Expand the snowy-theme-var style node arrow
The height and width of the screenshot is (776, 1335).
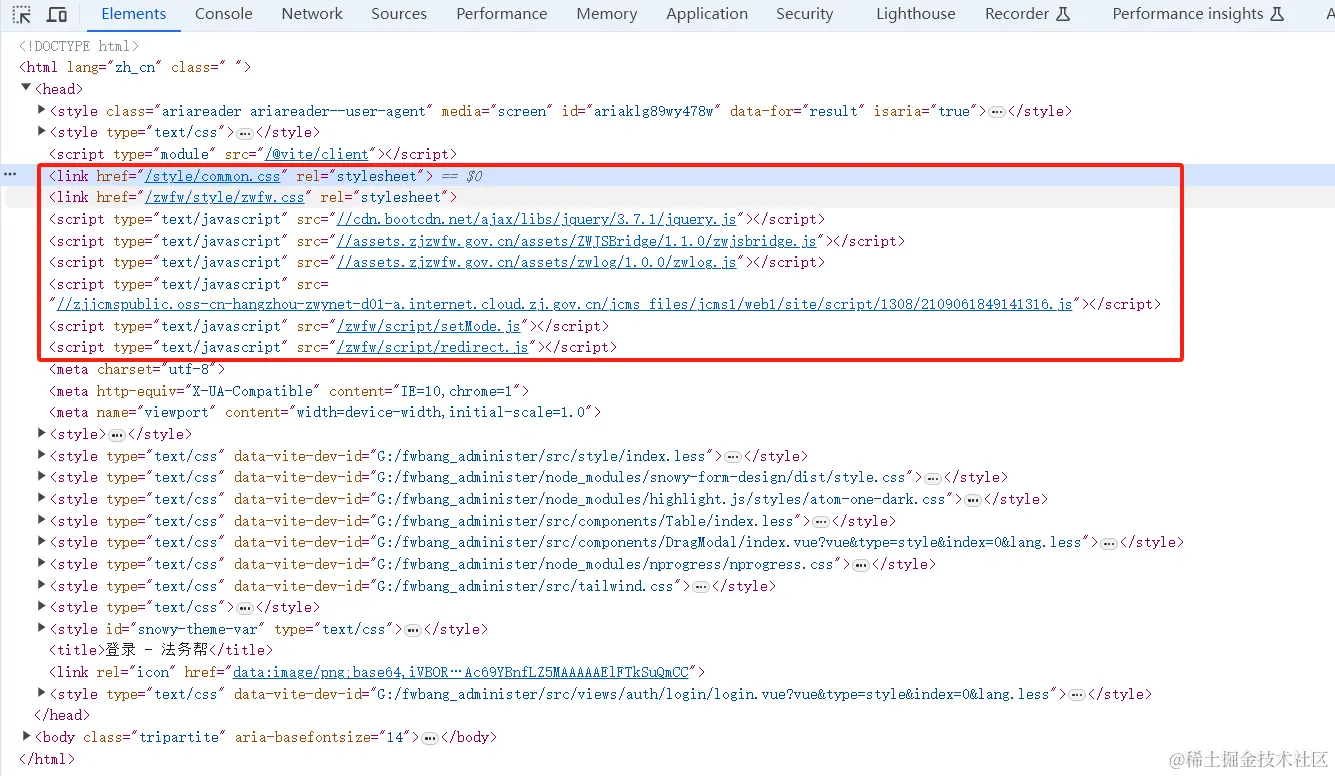coord(42,629)
